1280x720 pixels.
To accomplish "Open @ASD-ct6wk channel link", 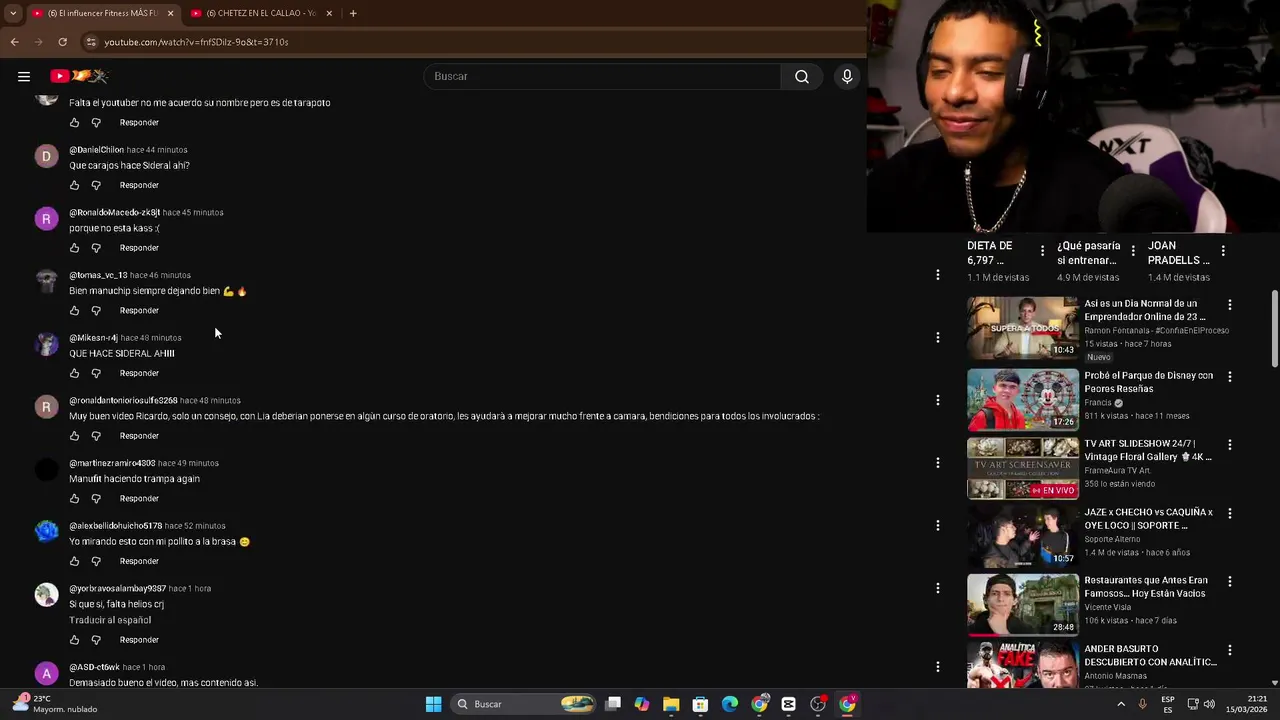I will coord(94,667).
